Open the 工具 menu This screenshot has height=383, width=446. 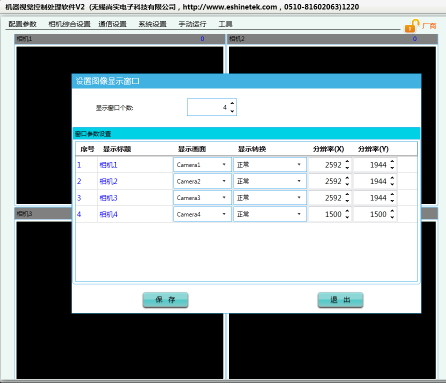point(225,24)
